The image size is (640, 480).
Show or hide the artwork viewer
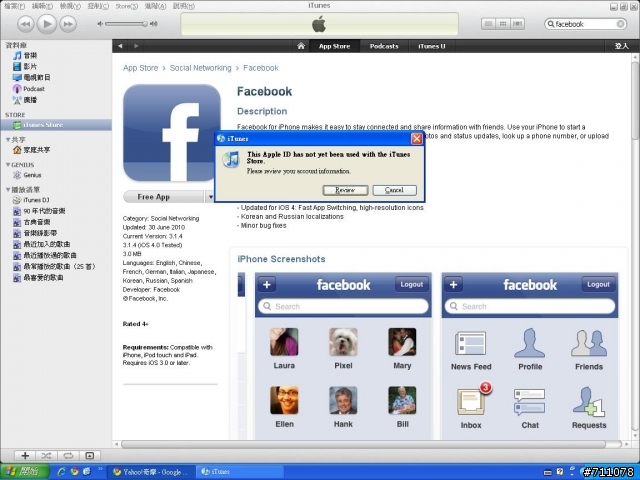tap(89, 456)
